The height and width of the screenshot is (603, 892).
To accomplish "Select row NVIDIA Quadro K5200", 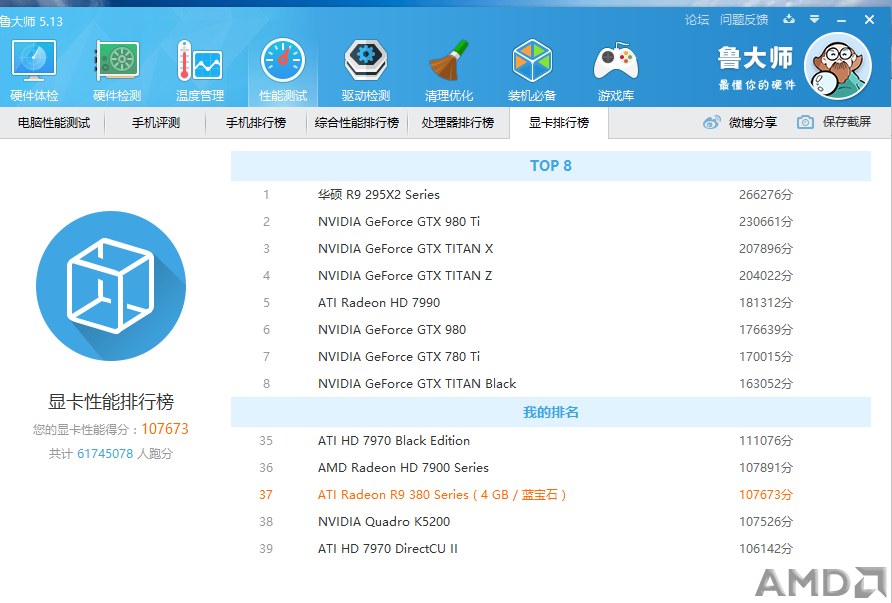I will 551,522.
